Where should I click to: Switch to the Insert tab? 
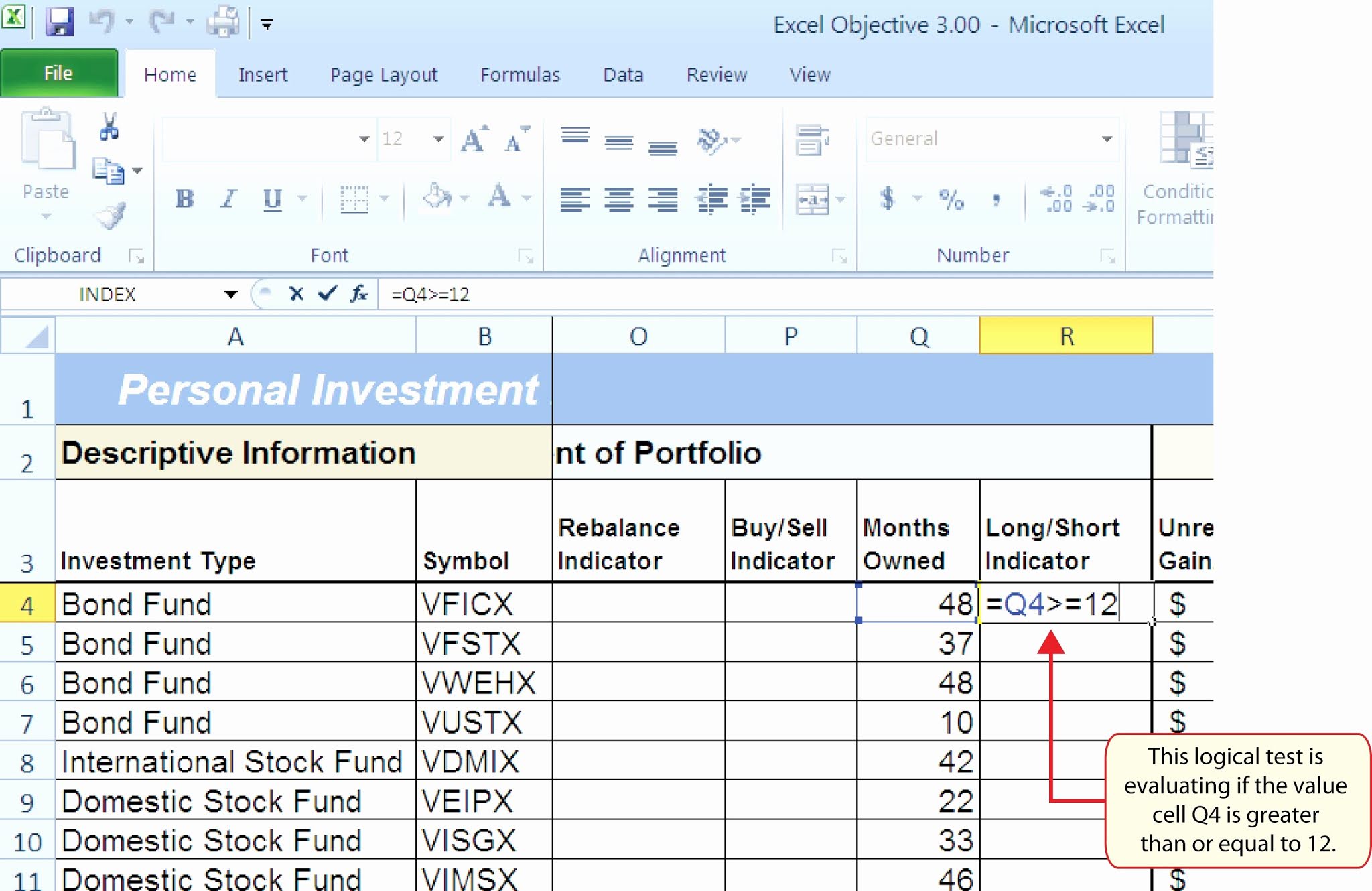[x=263, y=74]
